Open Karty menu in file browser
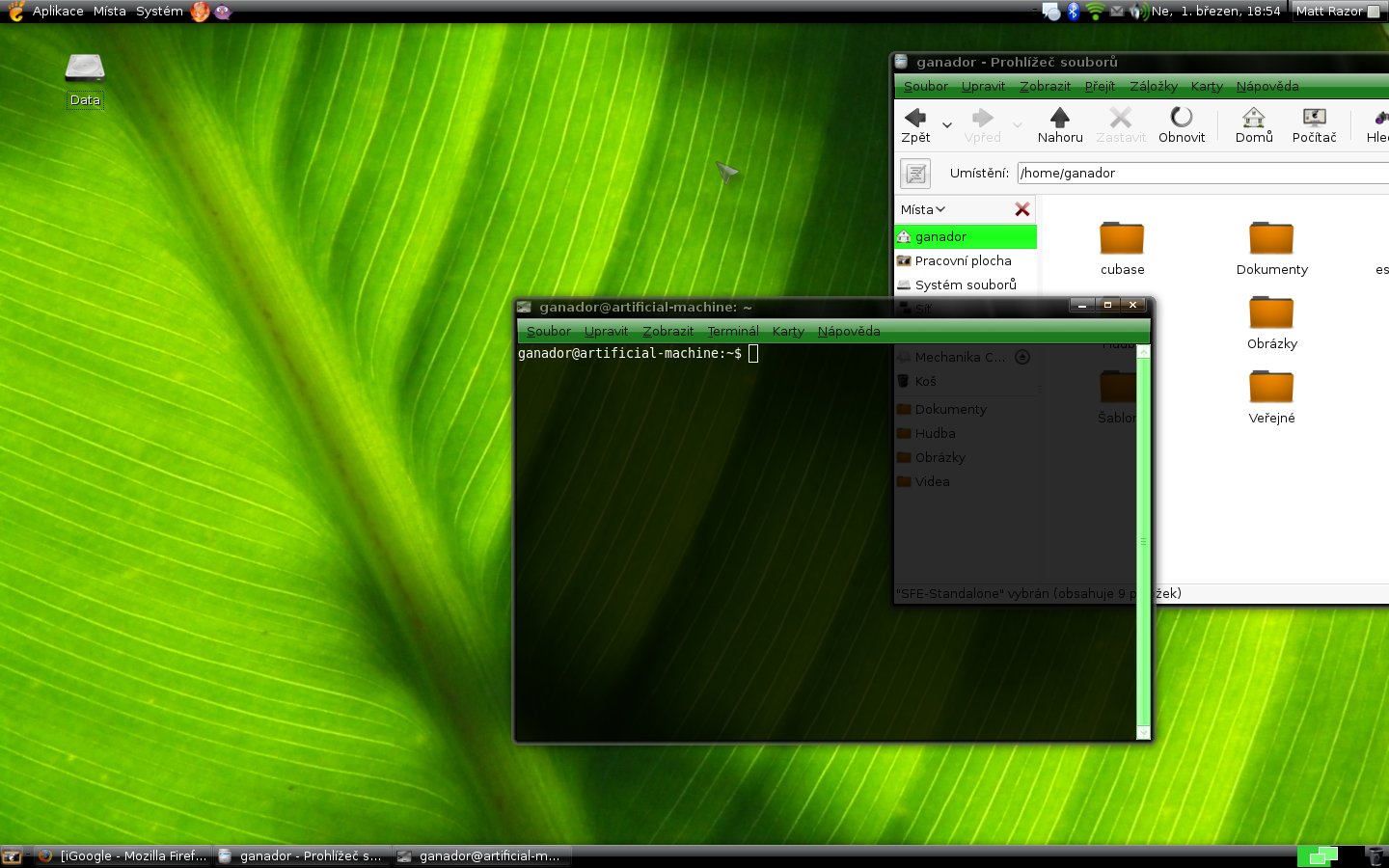The width and height of the screenshot is (1389, 868). point(1207,86)
